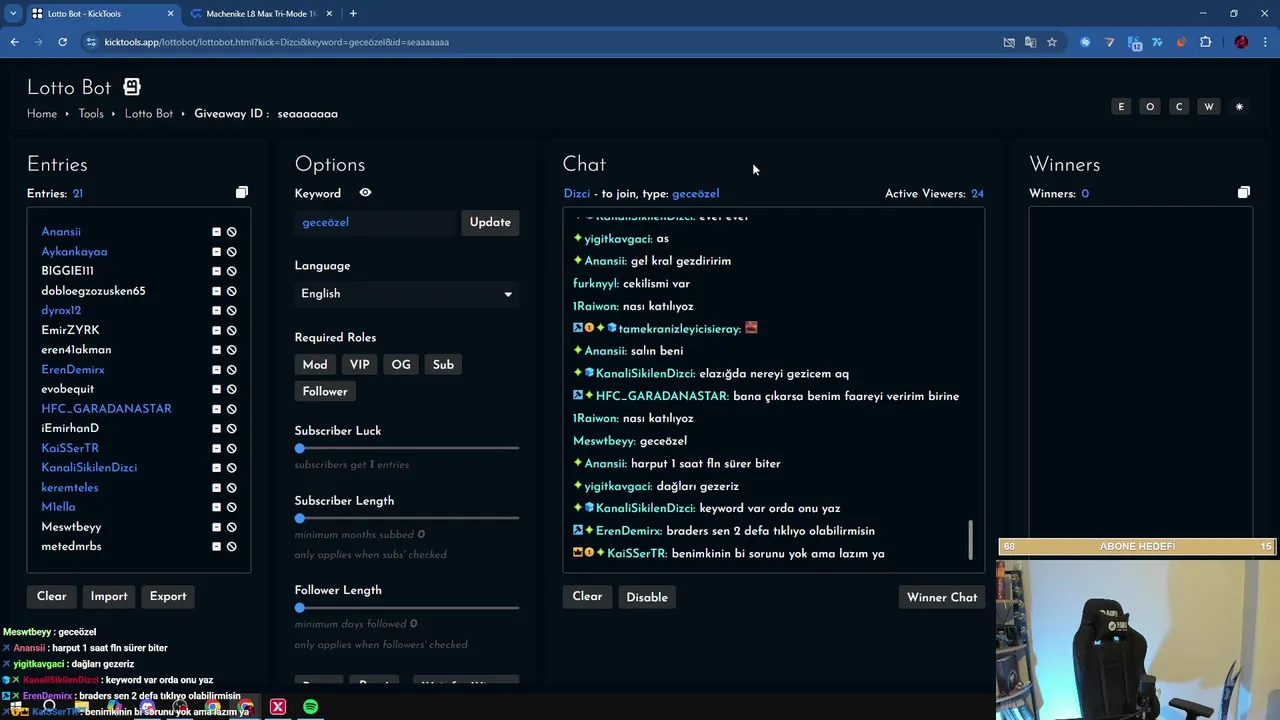Ban eren41akman using the block icon

point(231,350)
